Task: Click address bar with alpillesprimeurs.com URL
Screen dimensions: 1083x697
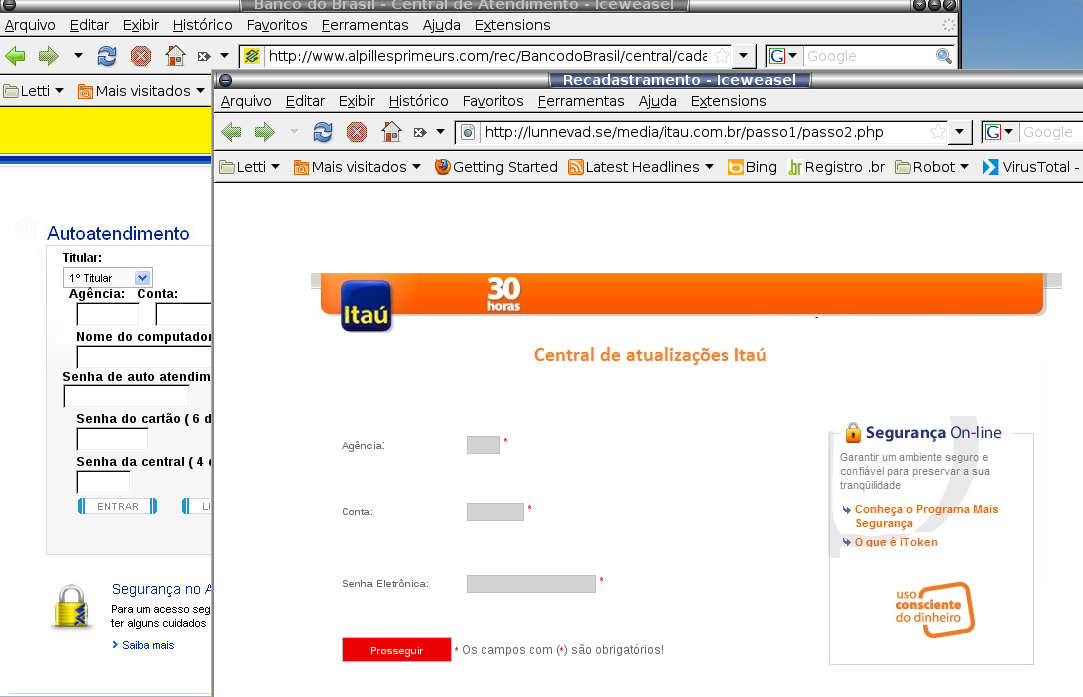Action: (488, 56)
